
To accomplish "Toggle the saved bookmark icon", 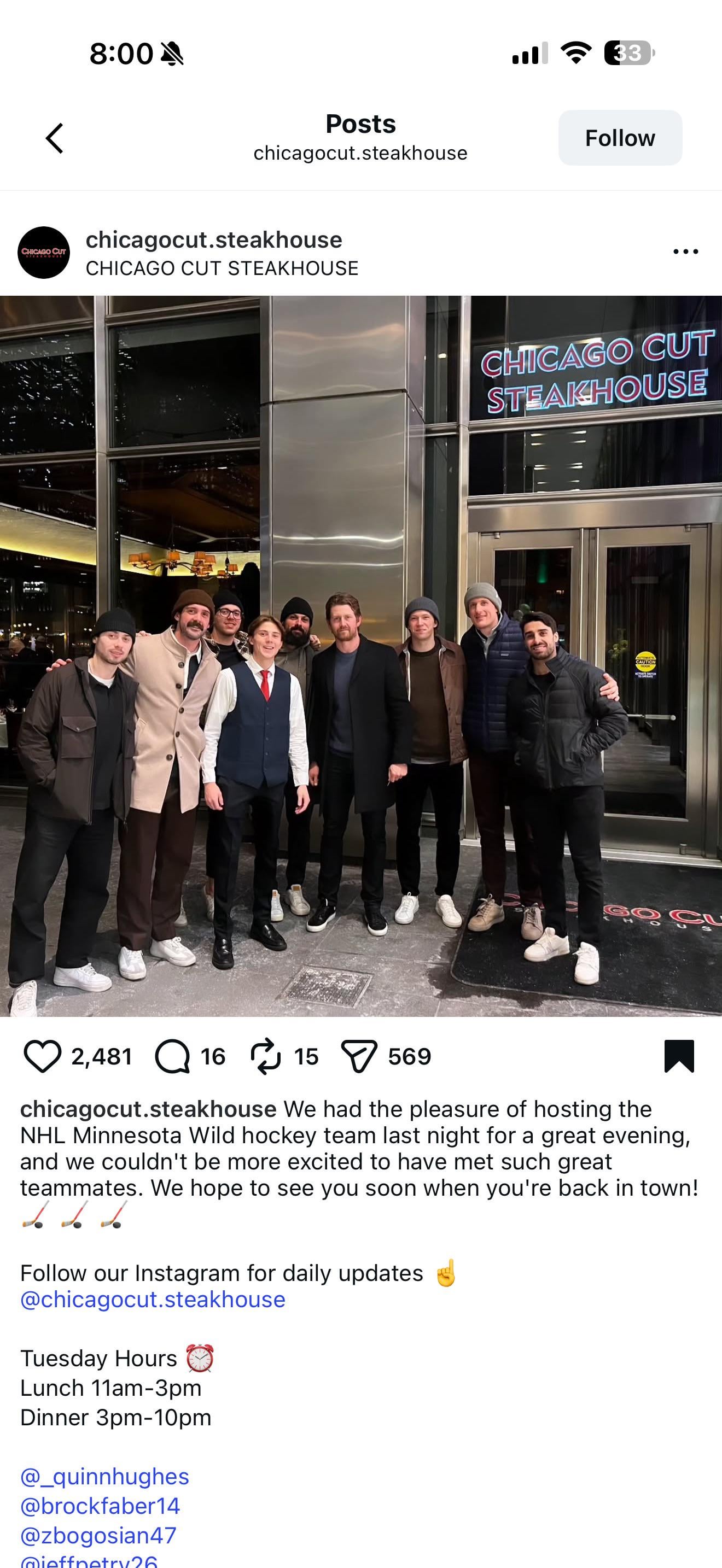I will tap(679, 1056).
